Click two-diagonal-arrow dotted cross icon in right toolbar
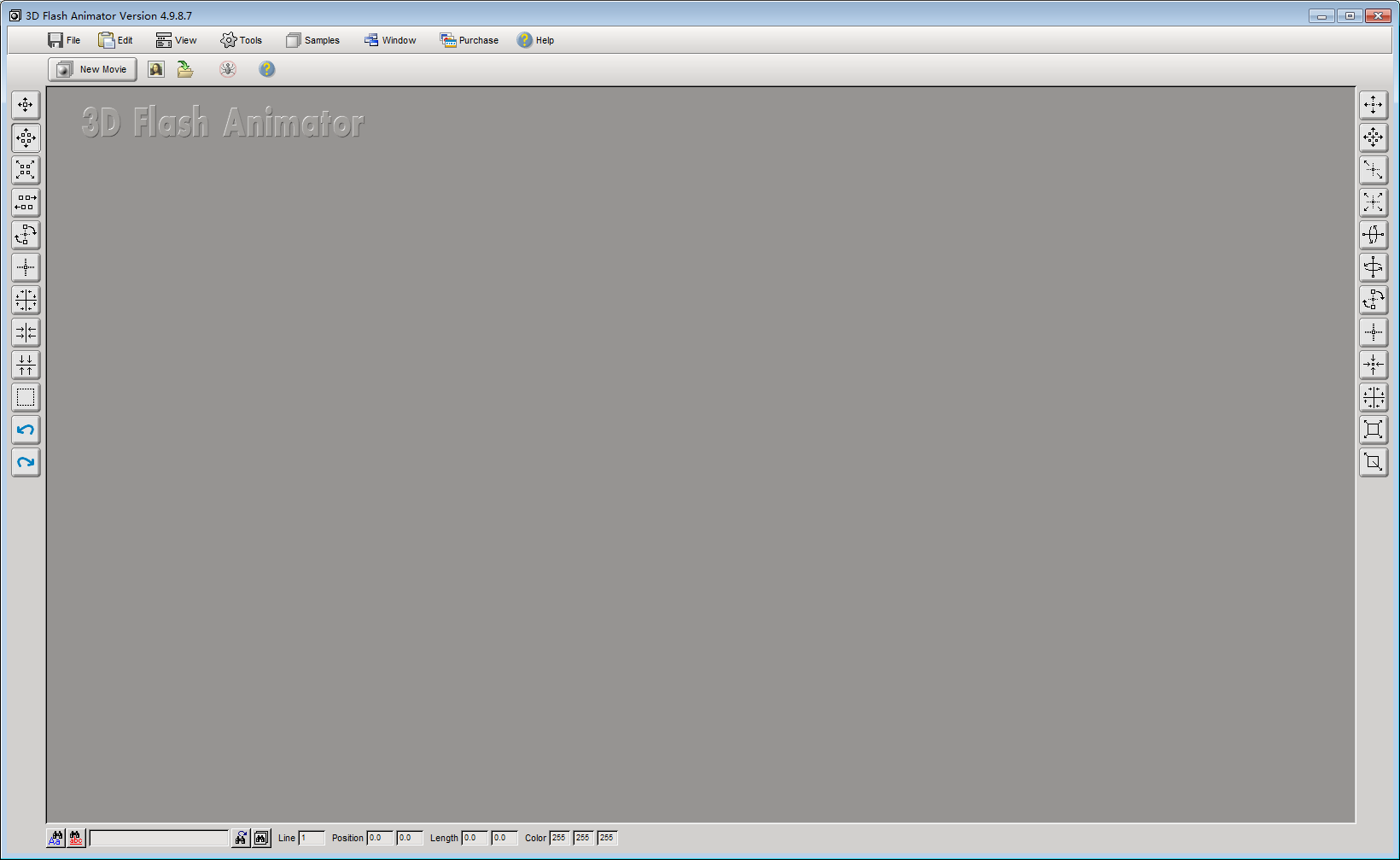Screen dimensions: 1400x860 pos(1374,170)
